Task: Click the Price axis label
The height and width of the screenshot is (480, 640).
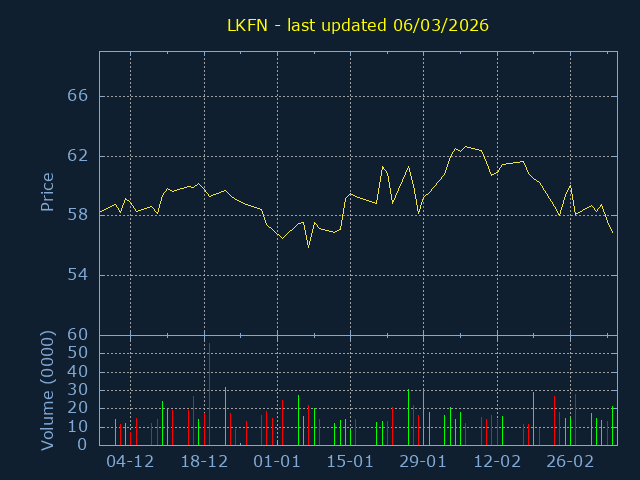Action: pos(47,191)
